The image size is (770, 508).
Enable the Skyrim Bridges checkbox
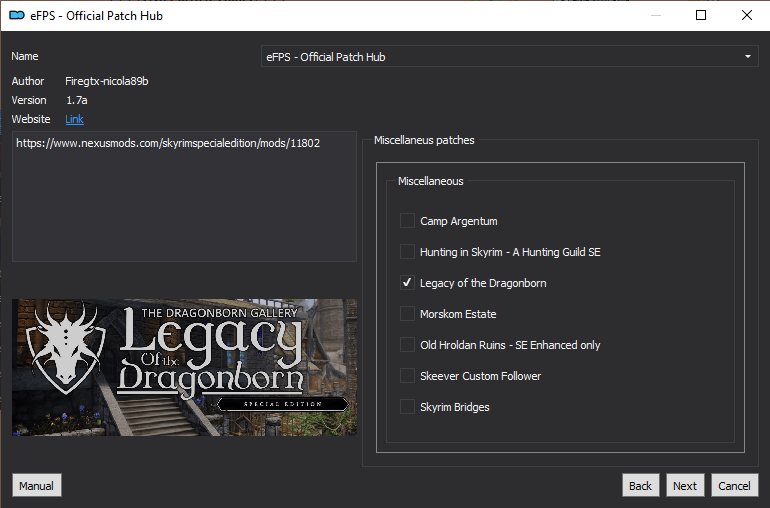click(x=407, y=407)
